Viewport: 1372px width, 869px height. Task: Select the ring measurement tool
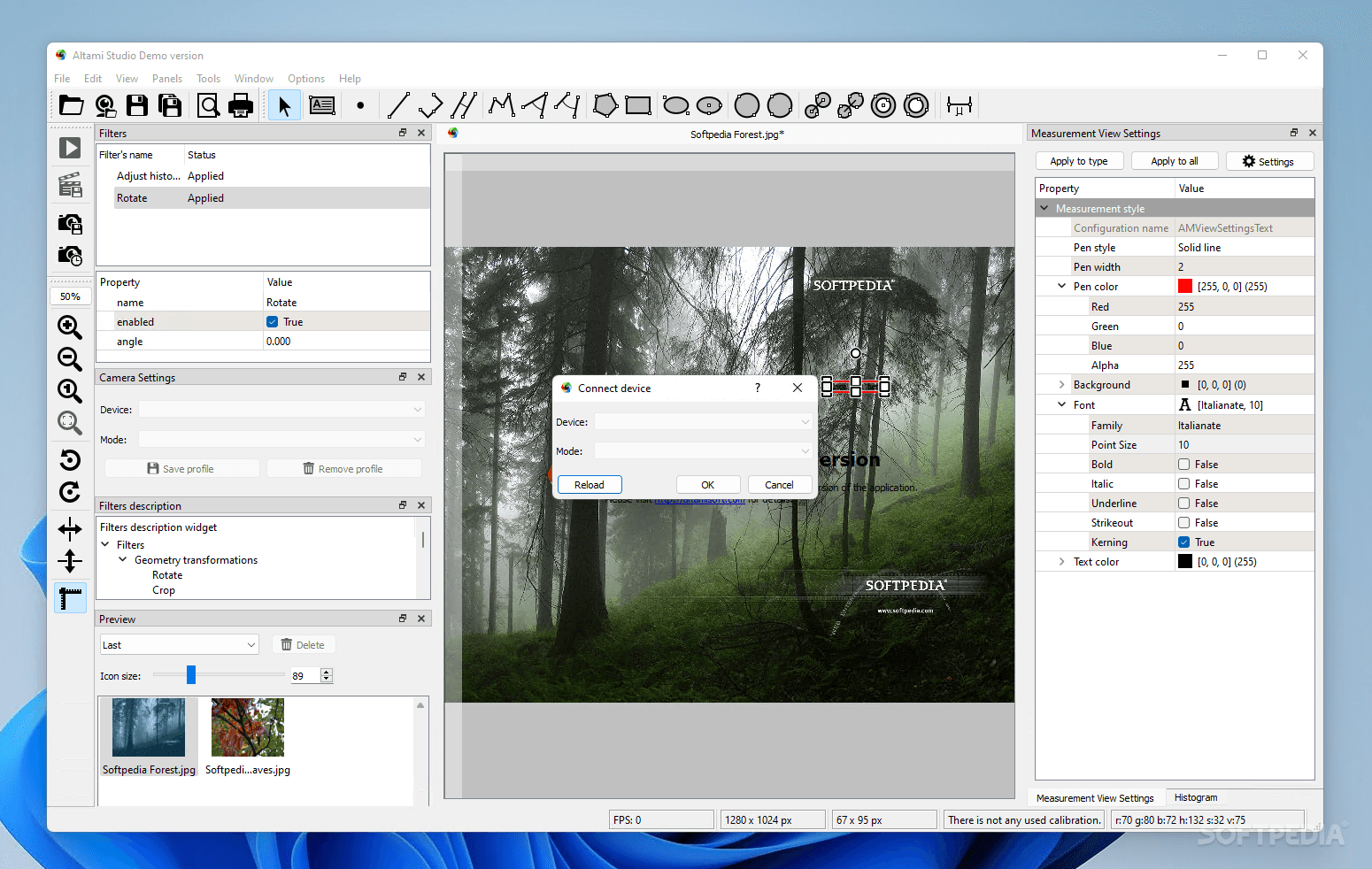point(883,105)
